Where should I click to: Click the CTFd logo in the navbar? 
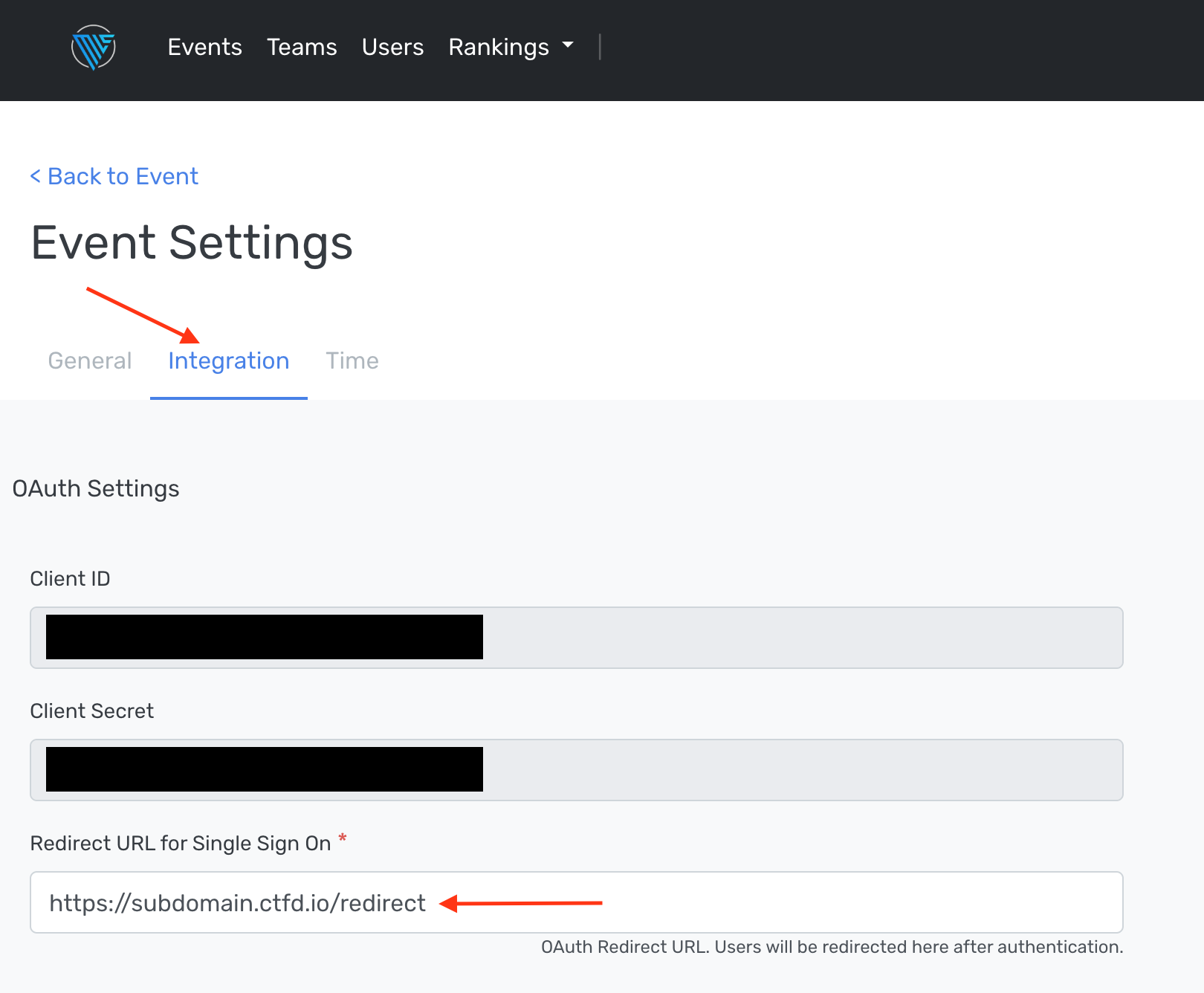click(x=93, y=48)
